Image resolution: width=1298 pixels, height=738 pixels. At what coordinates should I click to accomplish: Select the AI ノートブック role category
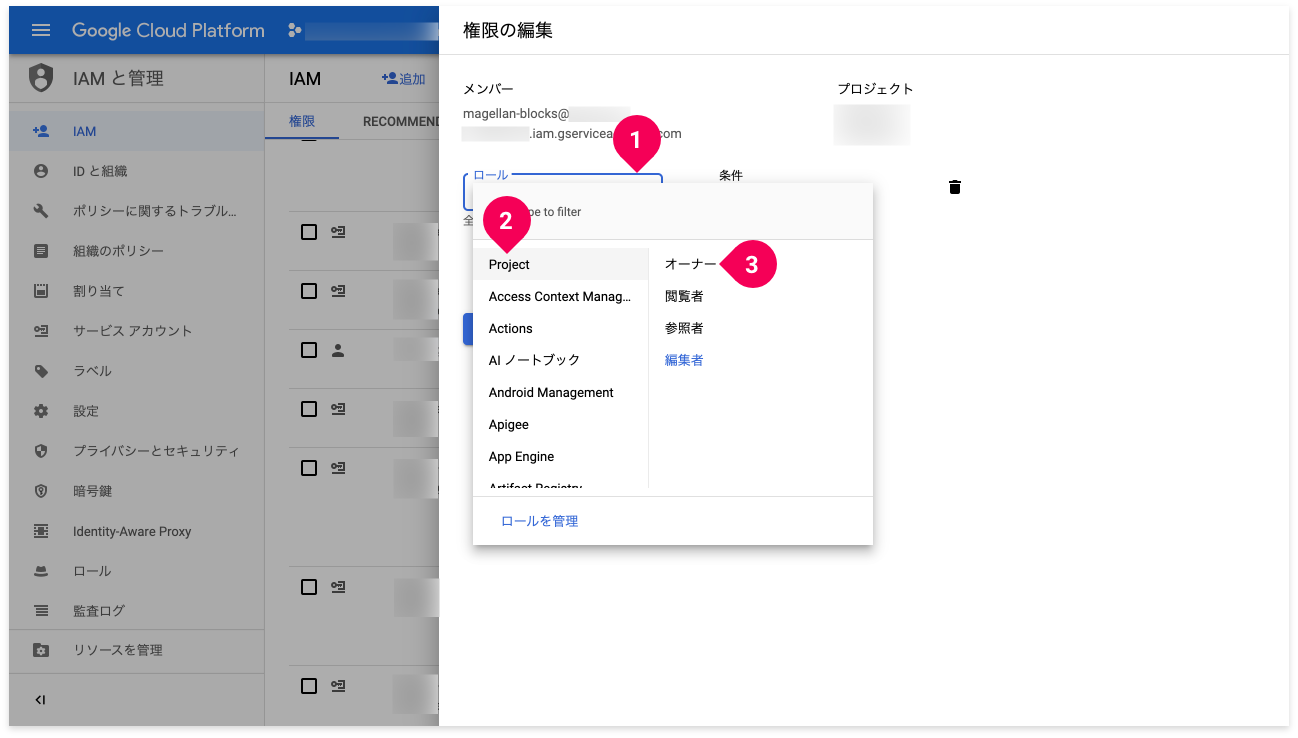[561, 360]
